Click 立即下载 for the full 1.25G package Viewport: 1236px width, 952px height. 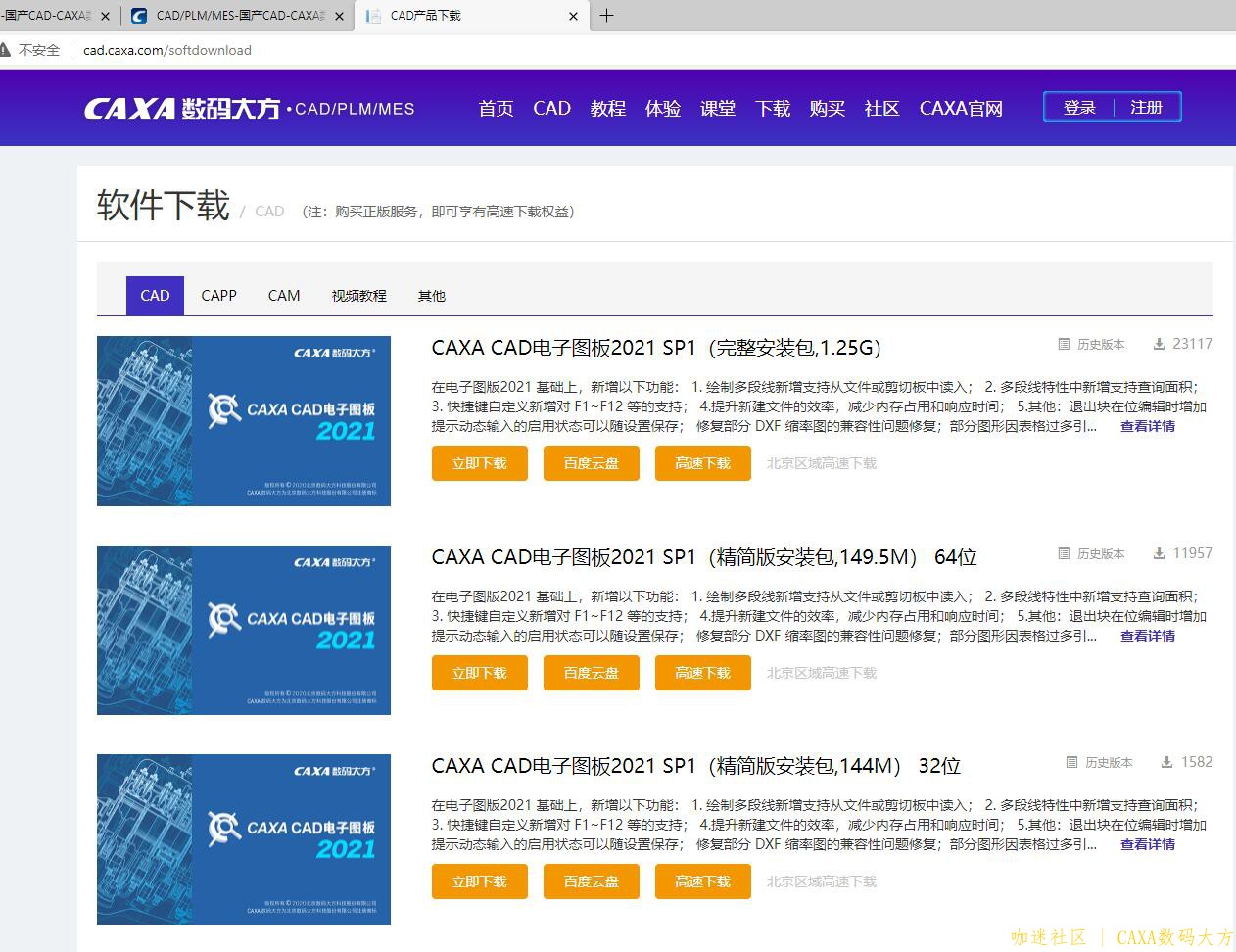coord(479,464)
